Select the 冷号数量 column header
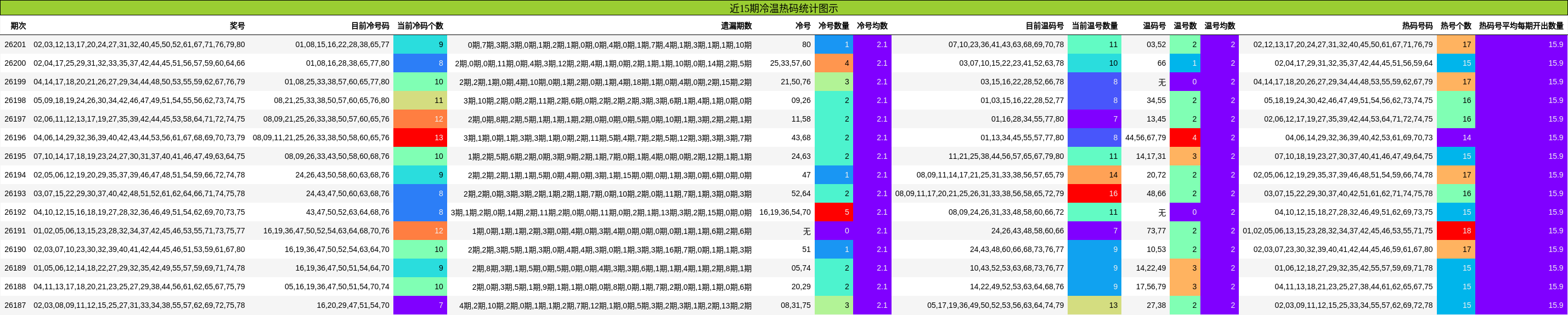 (833, 26)
